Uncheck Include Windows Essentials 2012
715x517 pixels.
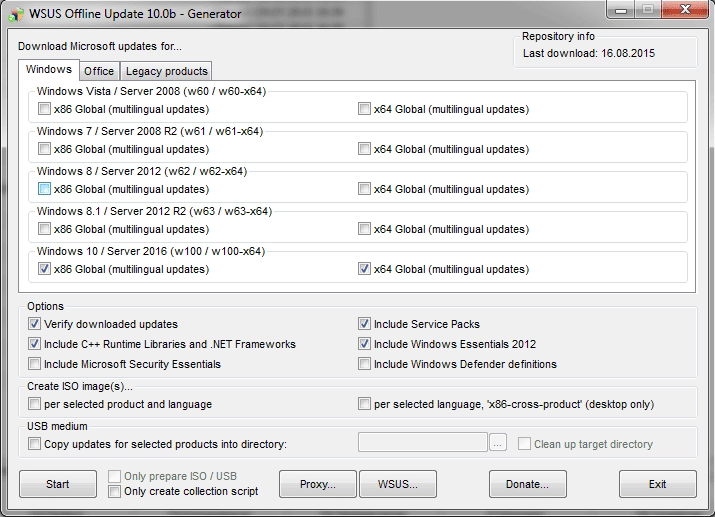pos(364,344)
